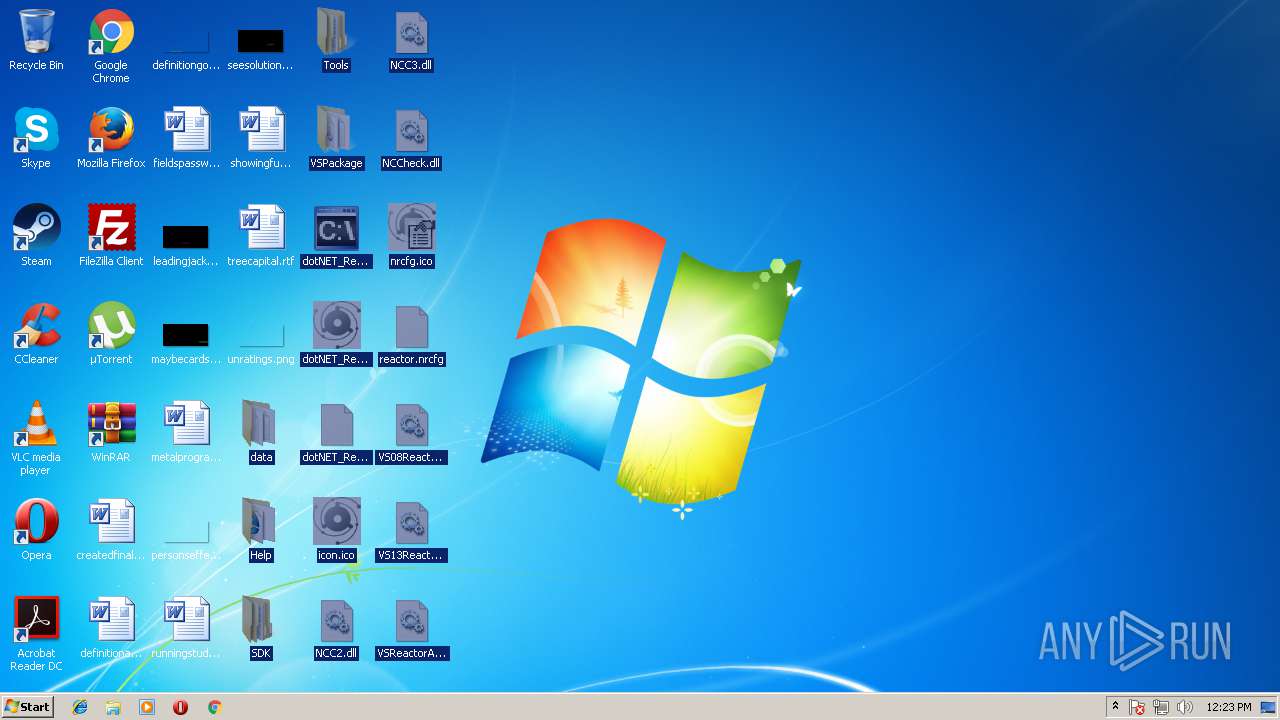Select the icon.ico file
This screenshot has height=720, width=1280.
336,531
